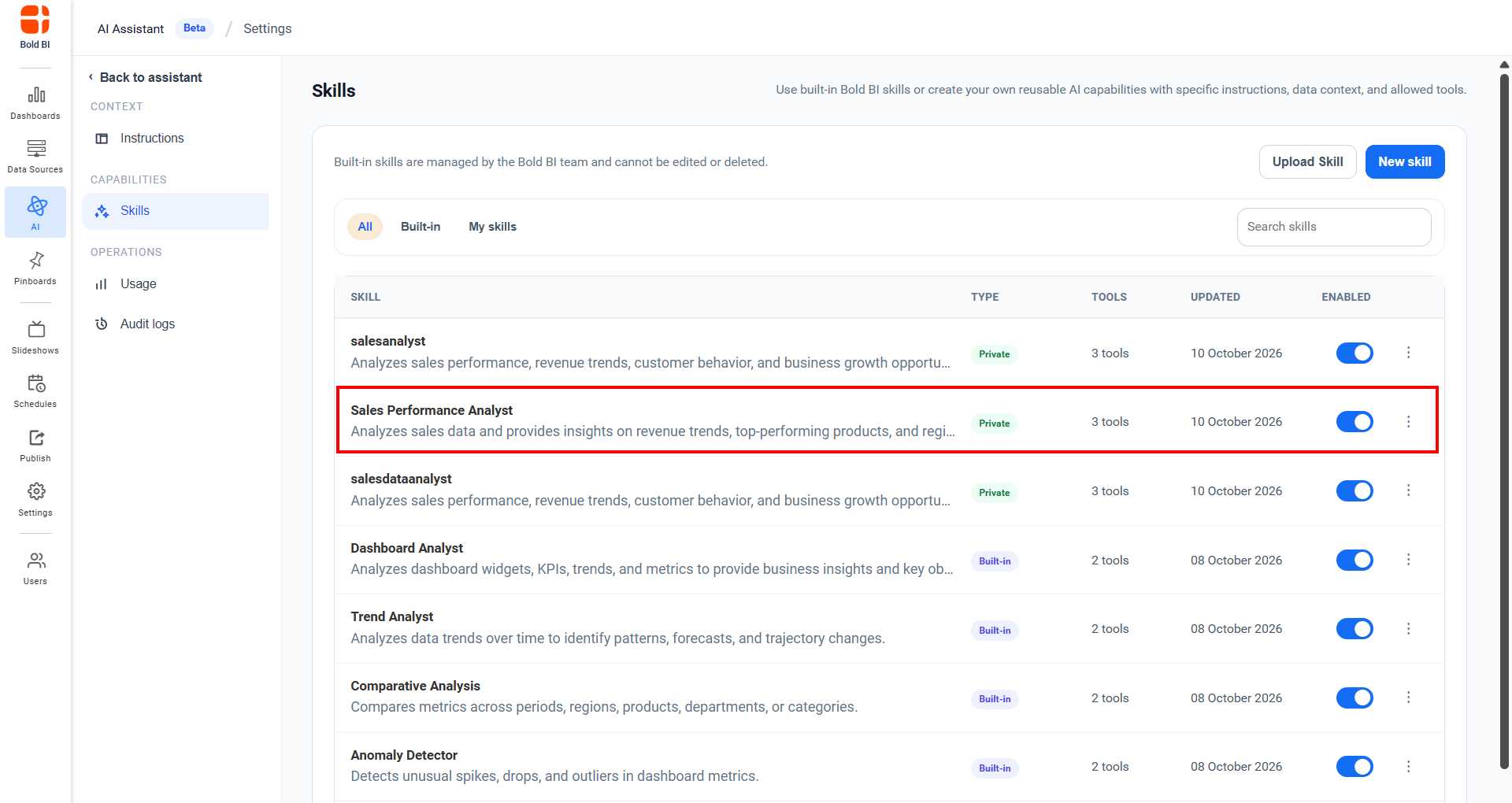Disable Dashboard Analyst skill switch
The height and width of the screenshot is (803, 1512).
pyautogui.click(x=1354, y=560)
